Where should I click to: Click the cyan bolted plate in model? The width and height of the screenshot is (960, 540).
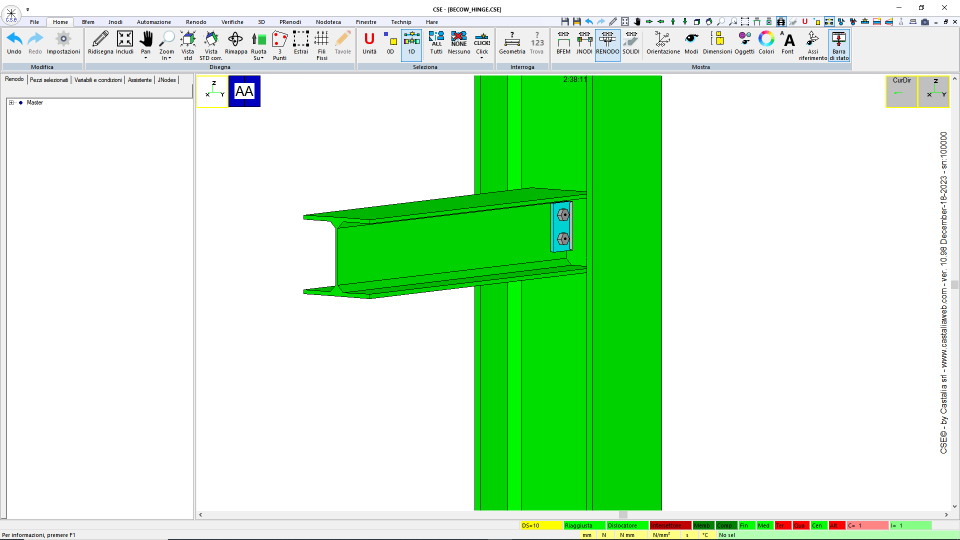coord(561,227)
